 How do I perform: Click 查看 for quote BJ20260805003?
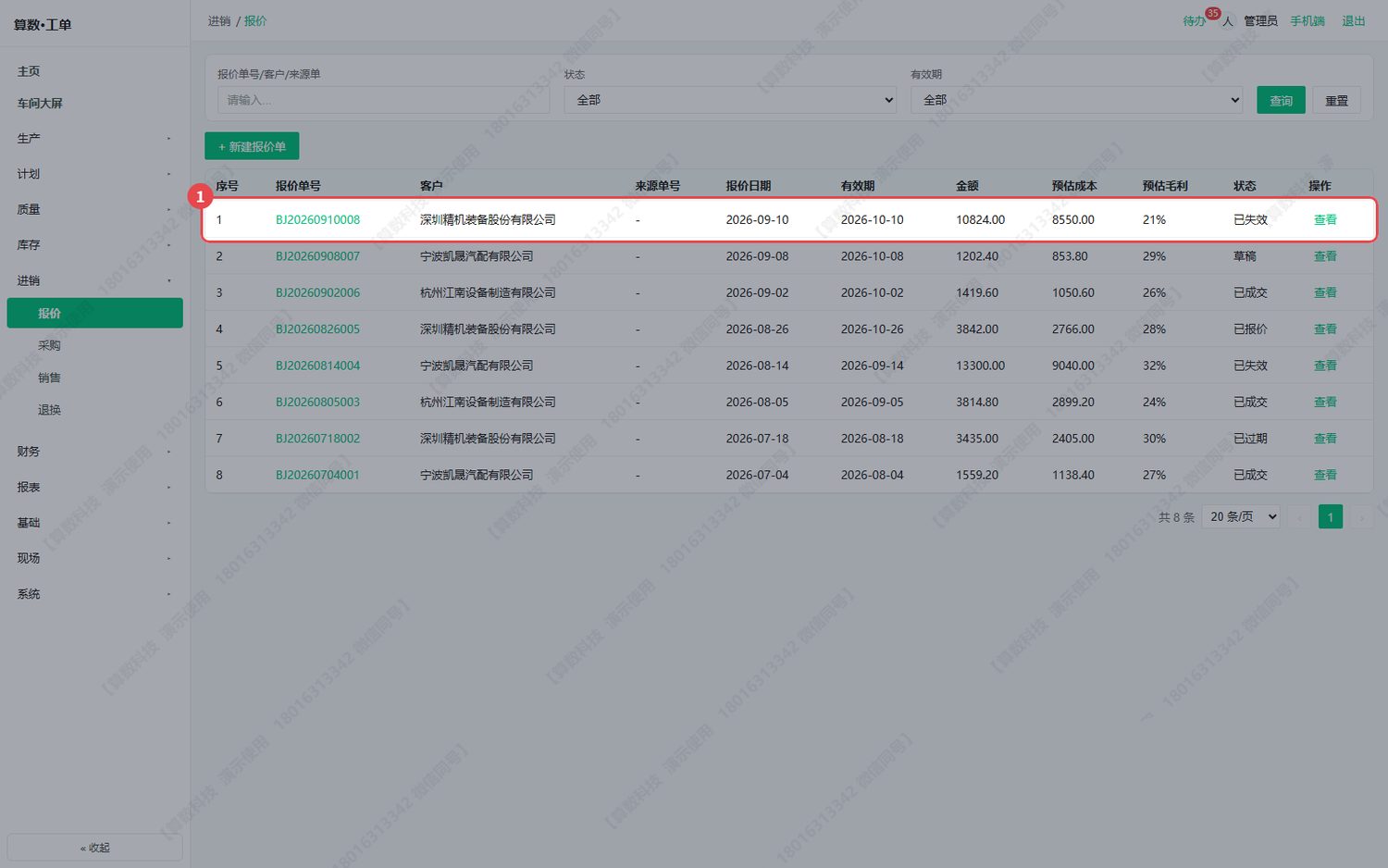(x=1325, y=403)
